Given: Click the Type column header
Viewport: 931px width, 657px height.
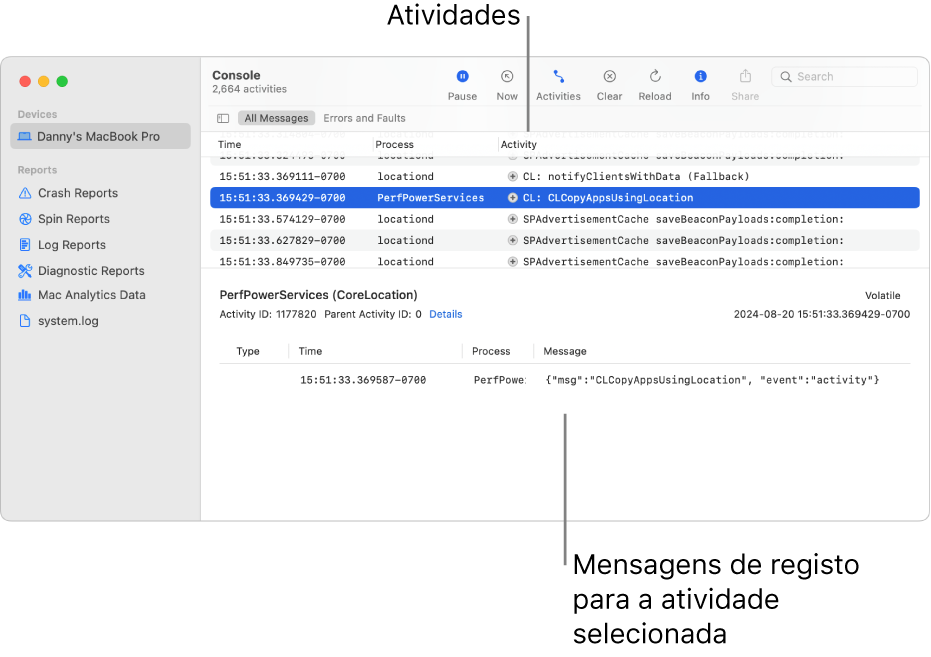Looking at the screenshot, I should pos(248,351).
